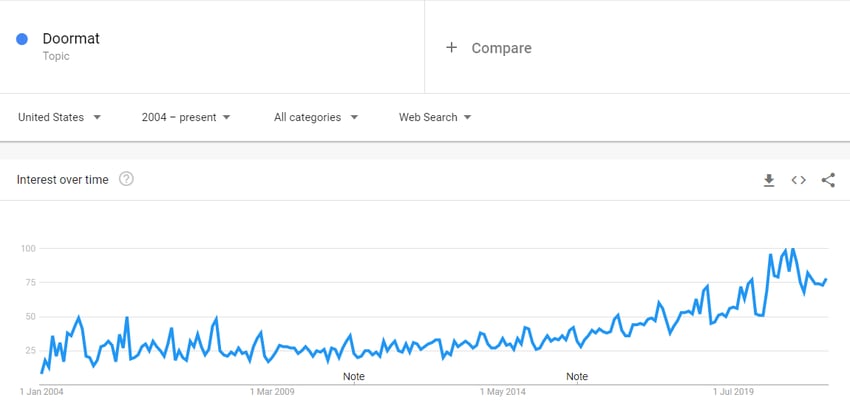Add a term with Compare
This screenshot has width=850, height=417.
[501, 48]
